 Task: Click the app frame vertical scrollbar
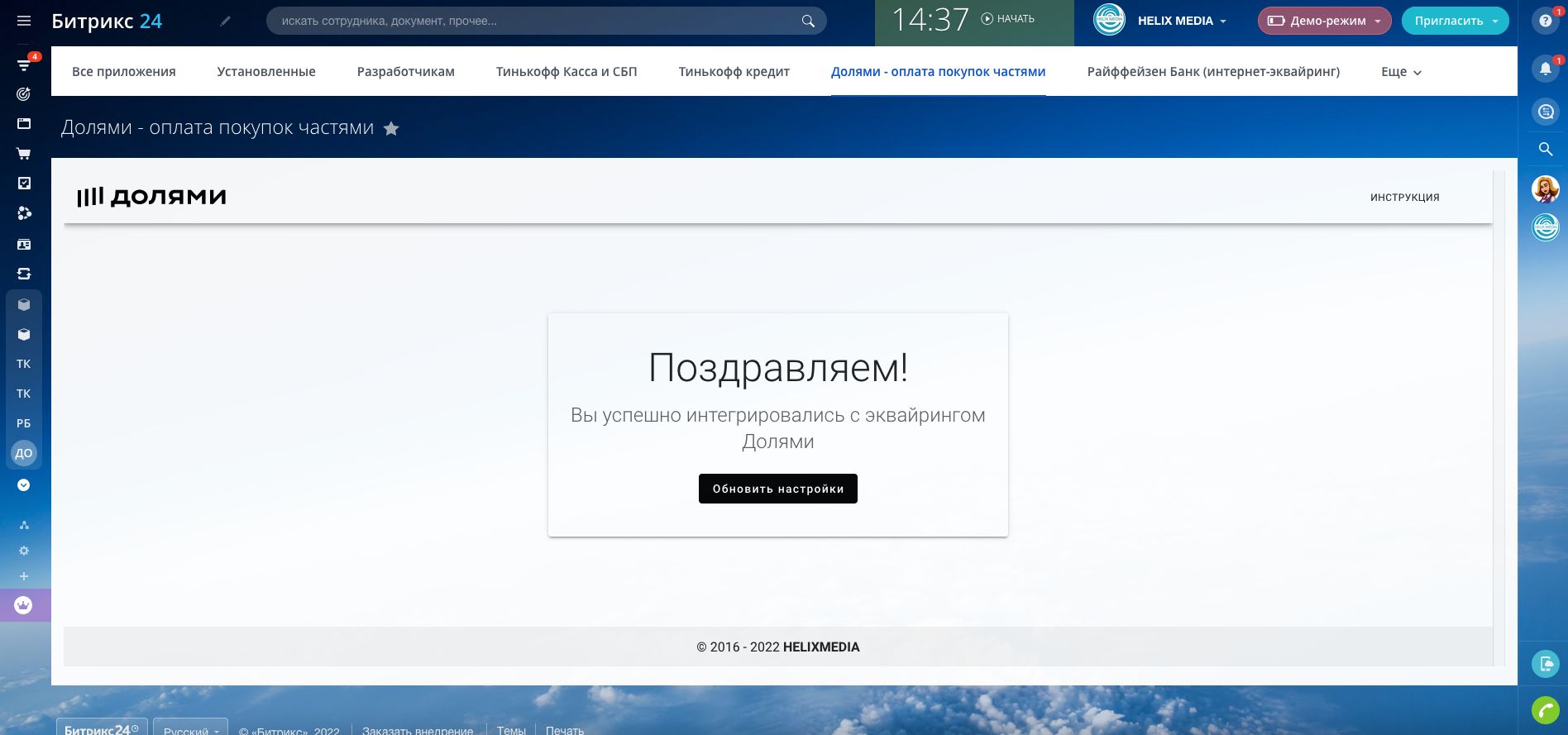coord(1499,418)
